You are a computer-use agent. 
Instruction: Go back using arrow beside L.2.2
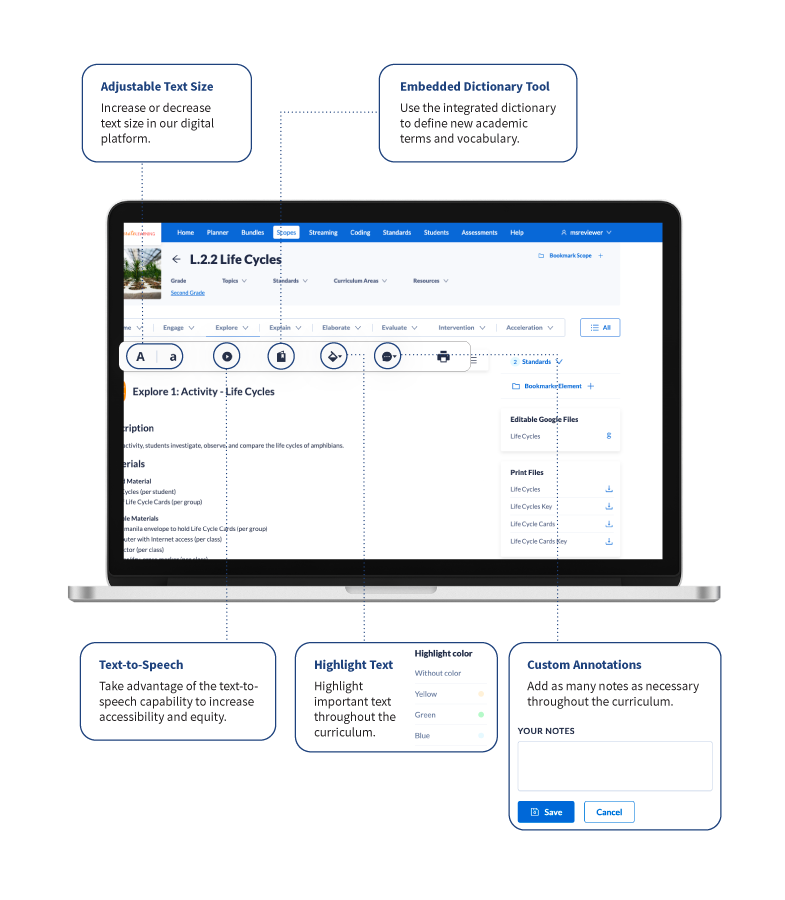coord(176,259)
